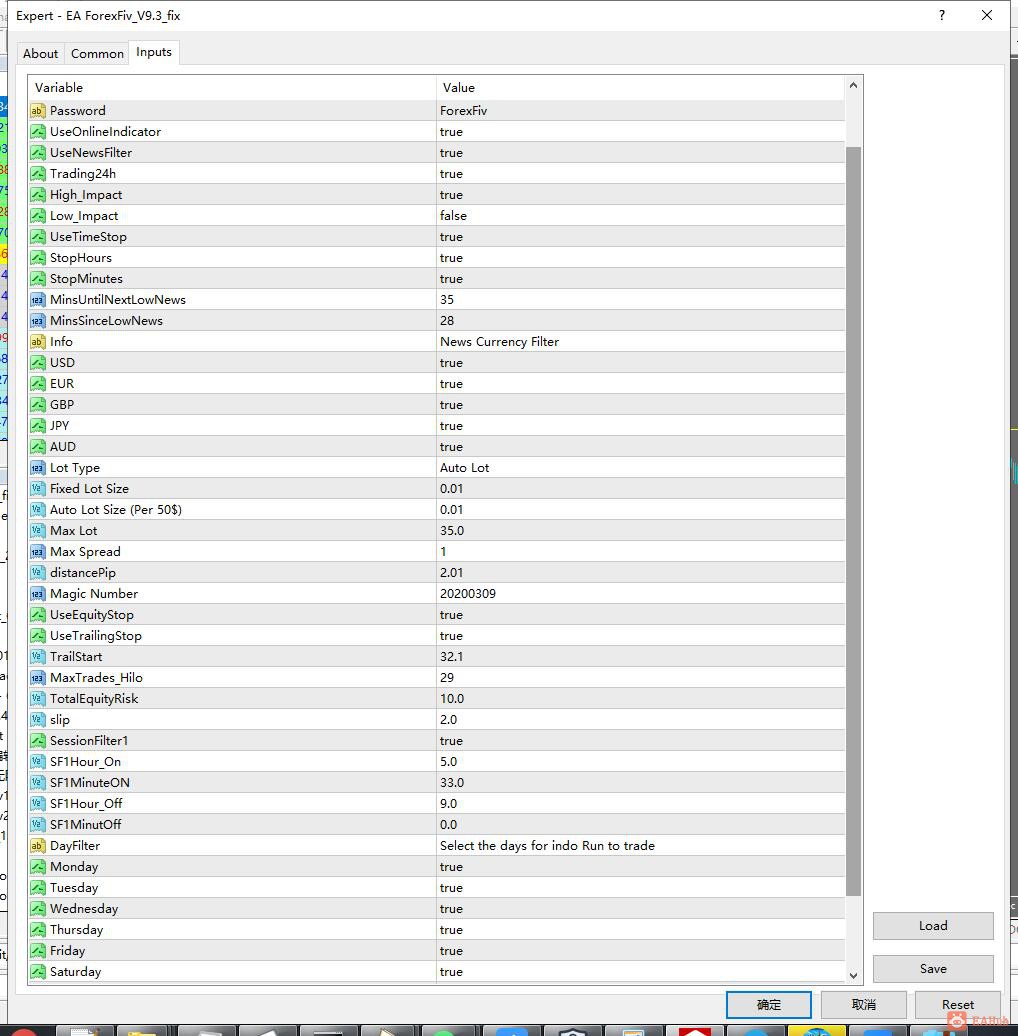1018x1036 pixels.
Task: Toggle the High_Impact true value
Action: pos(640,195)
